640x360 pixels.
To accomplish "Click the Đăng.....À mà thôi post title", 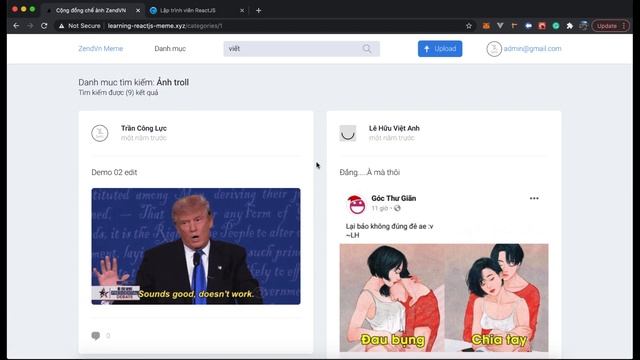I will (369, 172).
